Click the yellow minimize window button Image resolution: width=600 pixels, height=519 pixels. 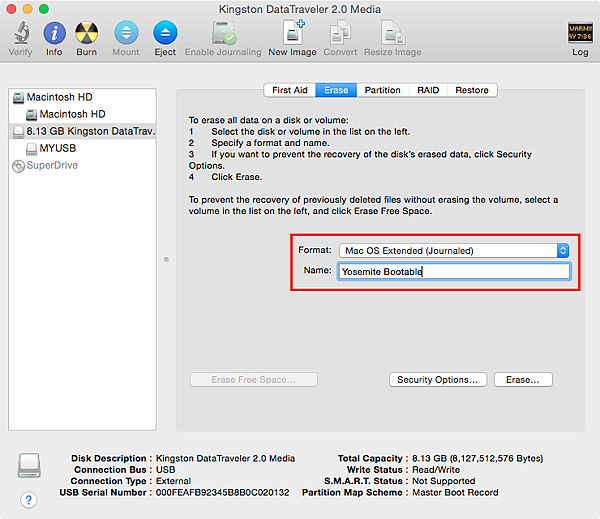pos(28,9)
